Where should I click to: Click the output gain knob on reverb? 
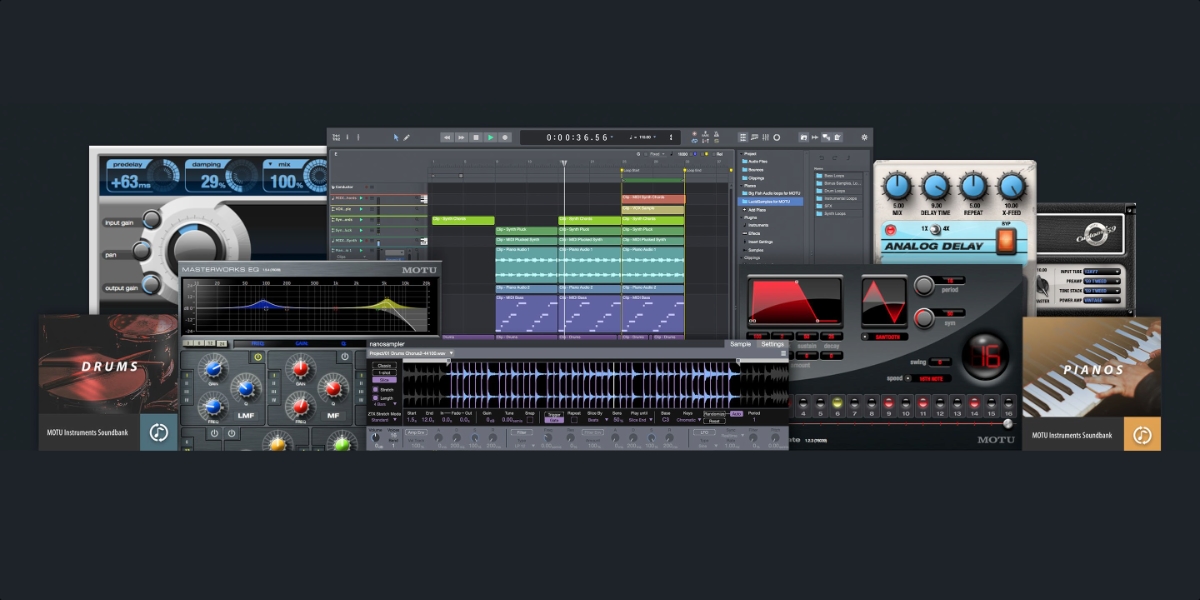point(152,284)
